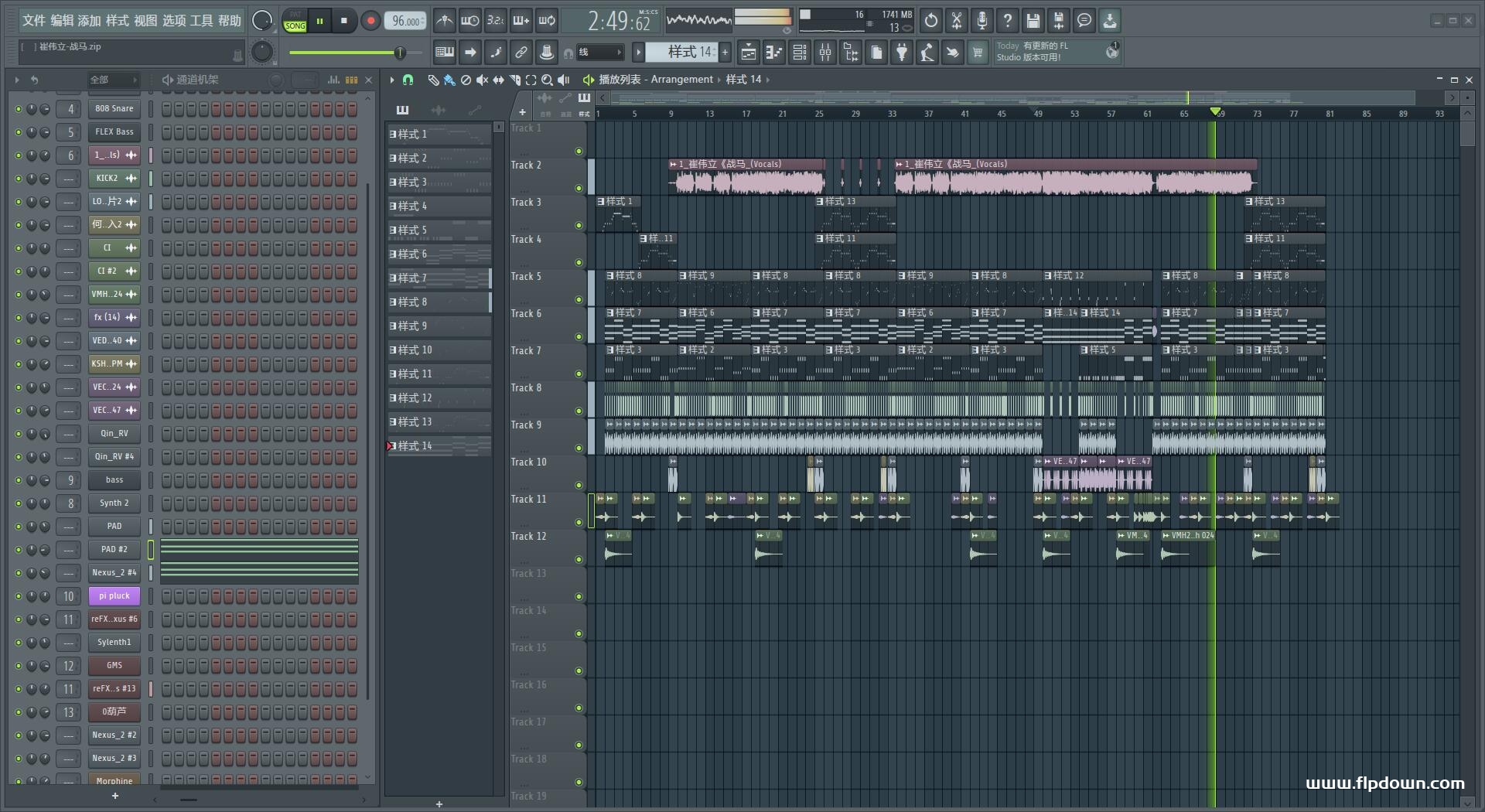Click the one-click recording microphone icon

pos(982,21)
